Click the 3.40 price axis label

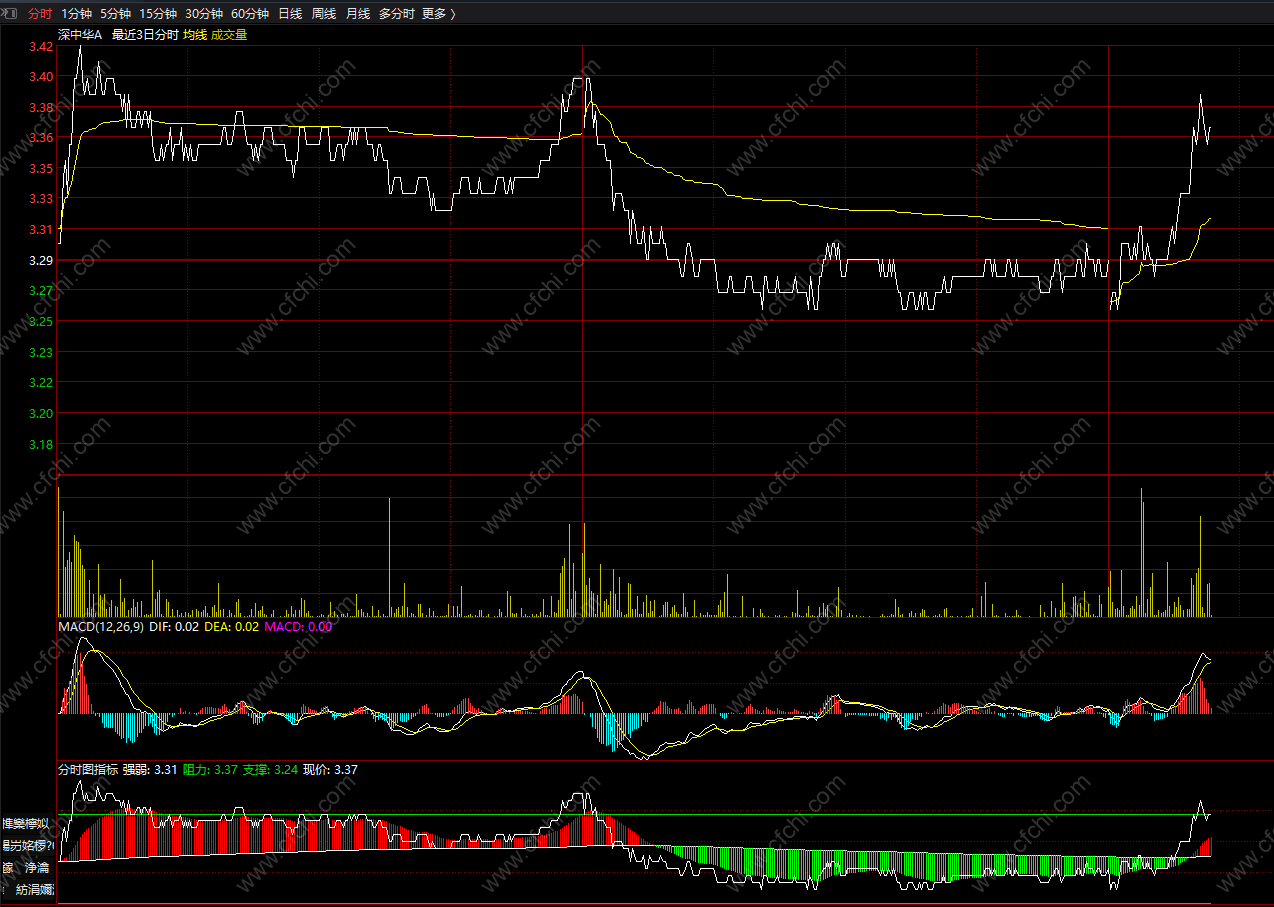click(41, 77)
